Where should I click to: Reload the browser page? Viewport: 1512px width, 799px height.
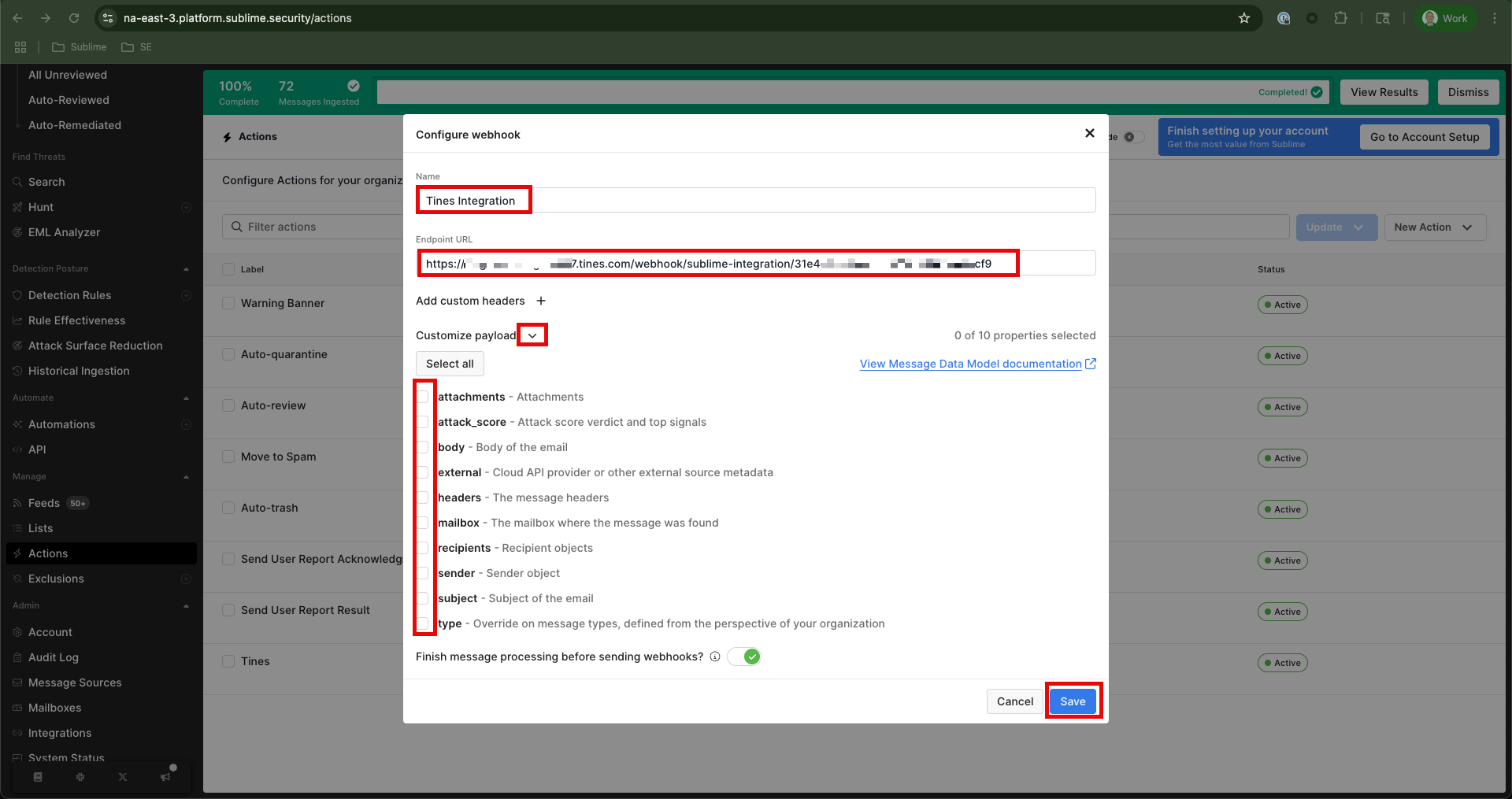click(74, 18)
